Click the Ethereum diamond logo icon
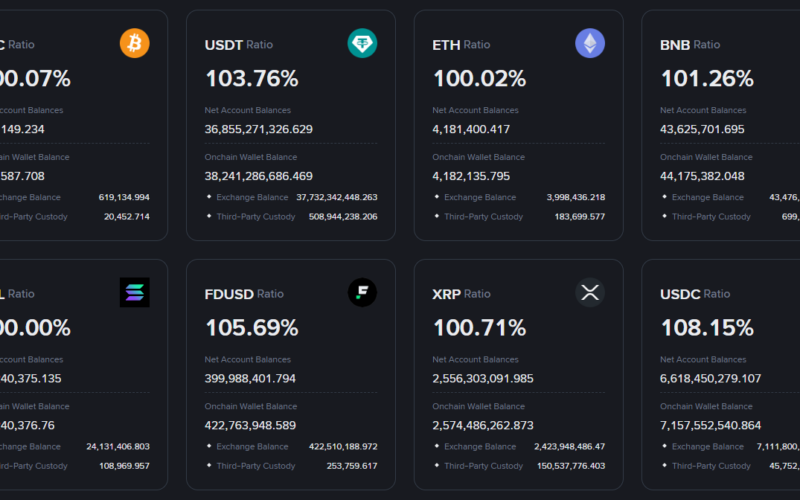 tap(590, 43)
